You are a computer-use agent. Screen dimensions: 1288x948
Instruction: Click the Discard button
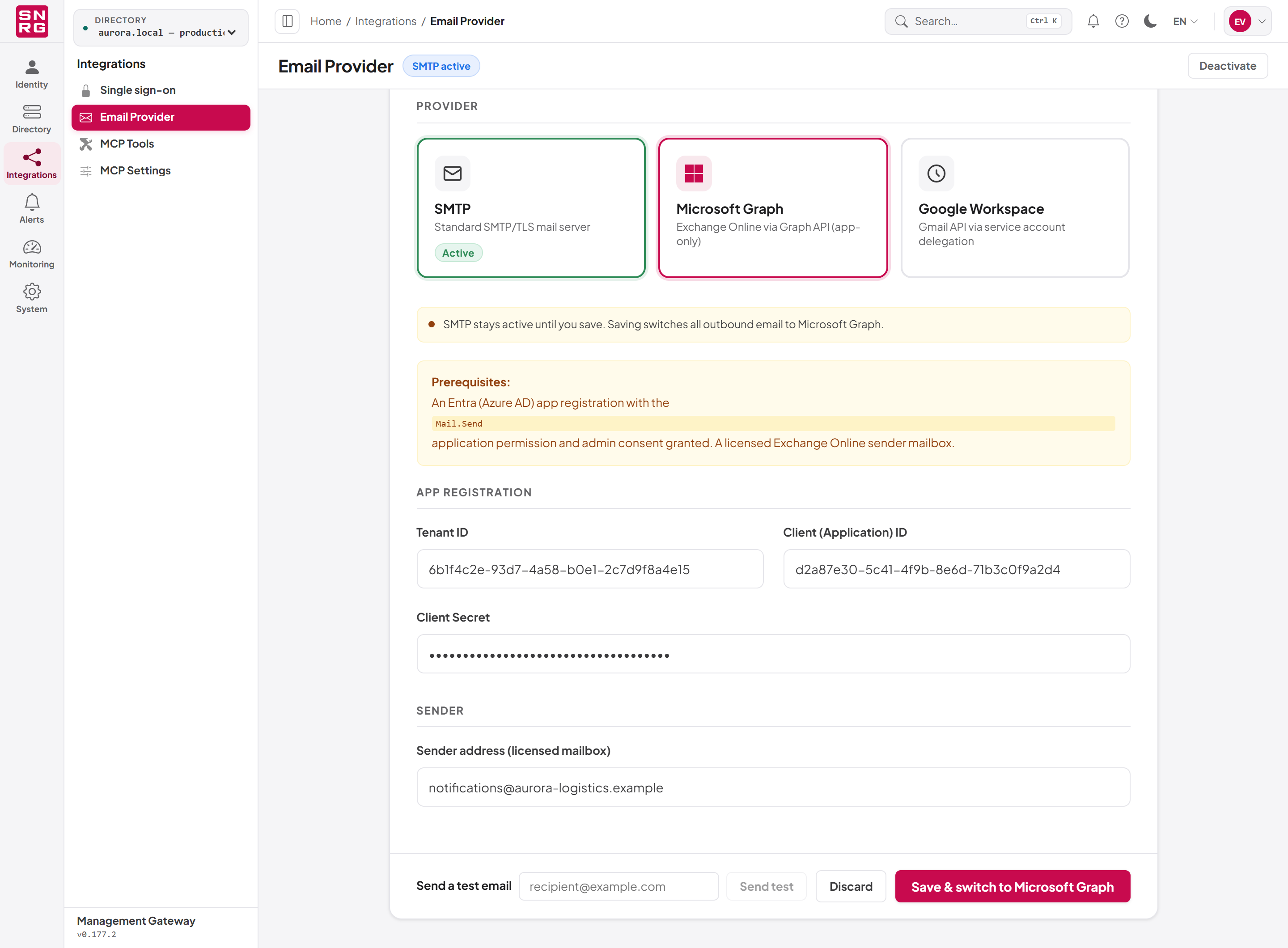coord(851,886)
